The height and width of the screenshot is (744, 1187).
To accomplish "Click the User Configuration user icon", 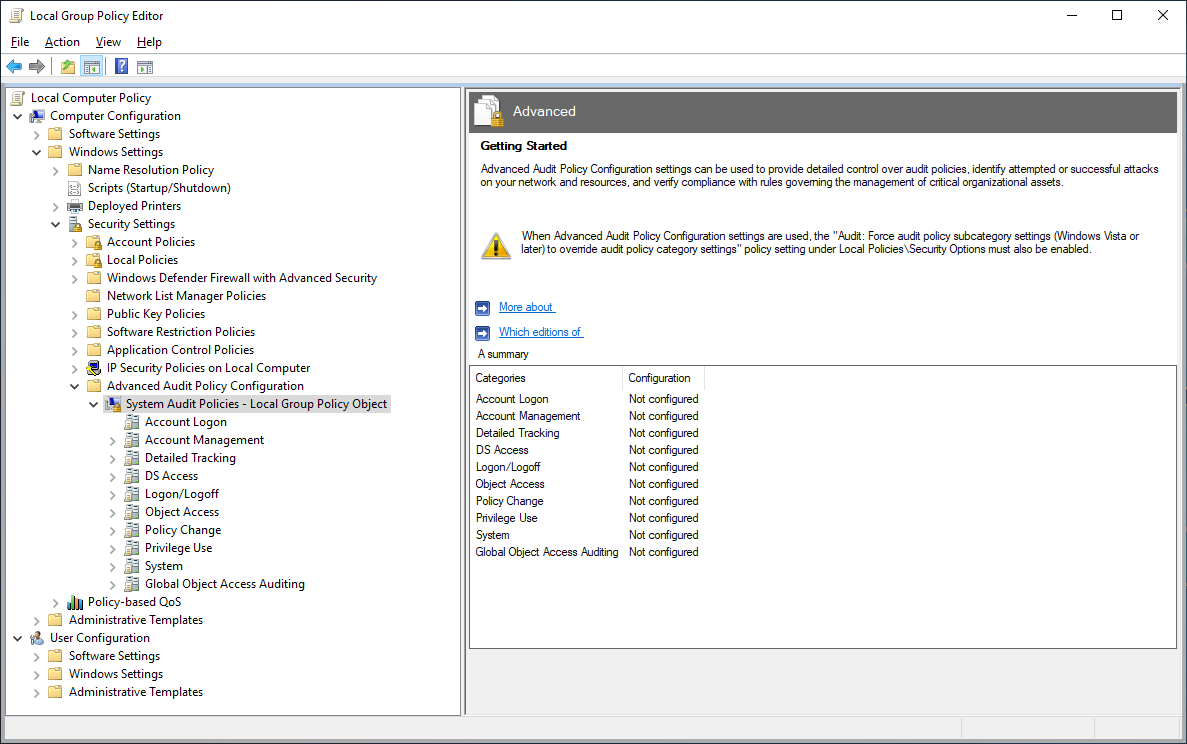I will tap(37, 638).
